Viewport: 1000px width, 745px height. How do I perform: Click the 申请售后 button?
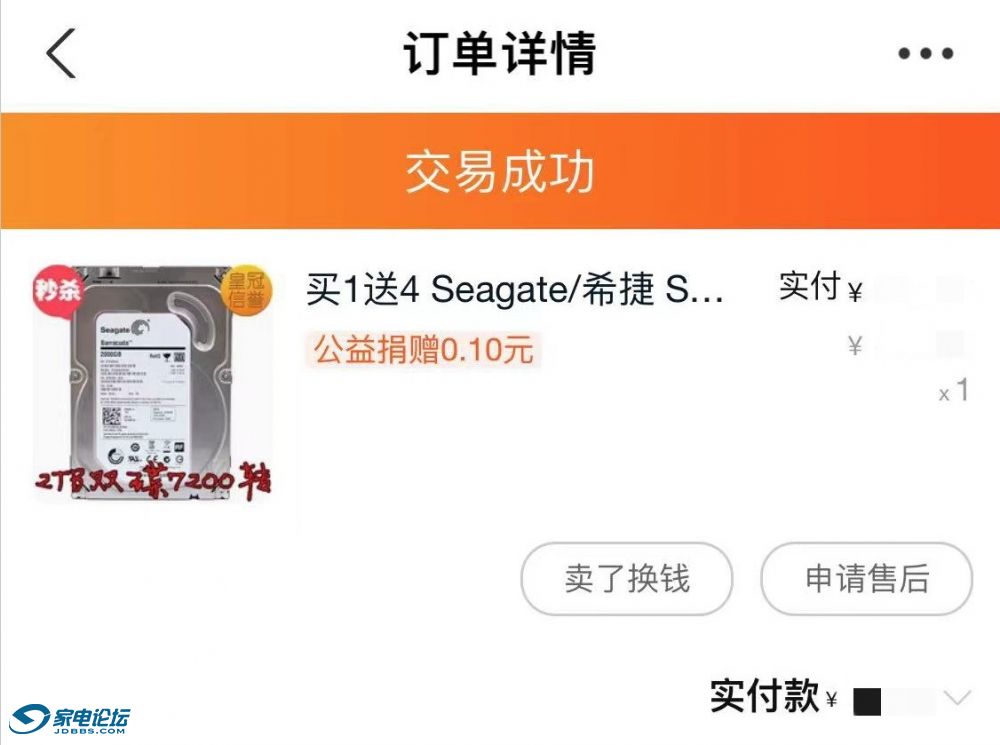(867, 579)
